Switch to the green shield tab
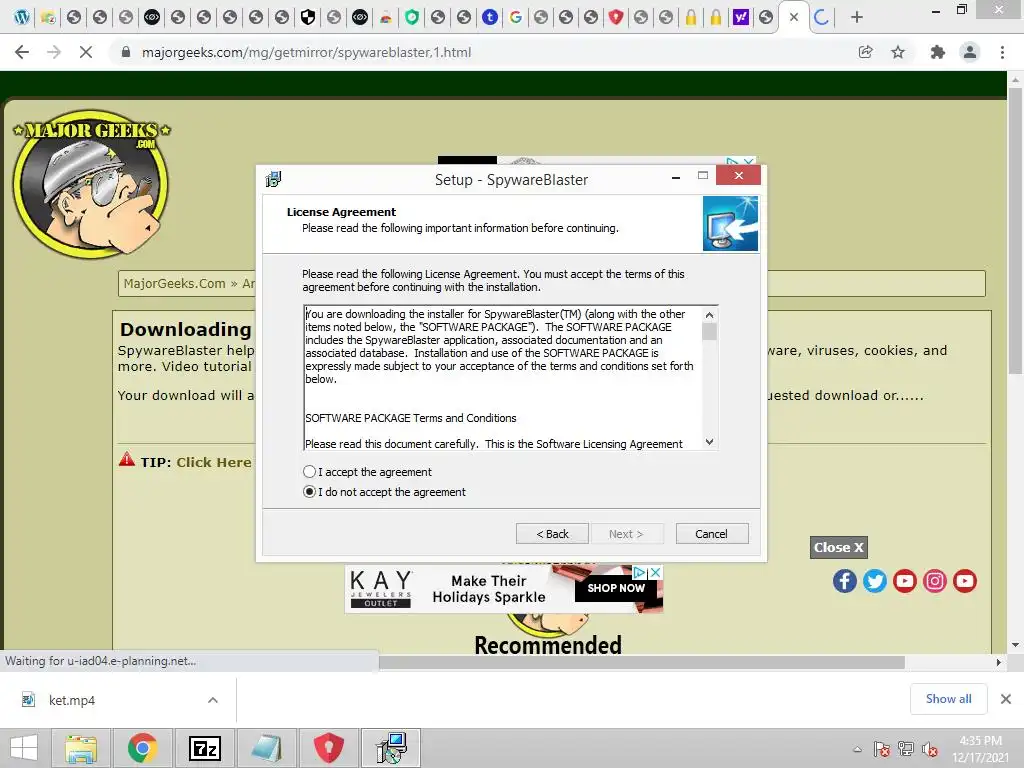This screenshot has width=1024, height=768. 411,18
